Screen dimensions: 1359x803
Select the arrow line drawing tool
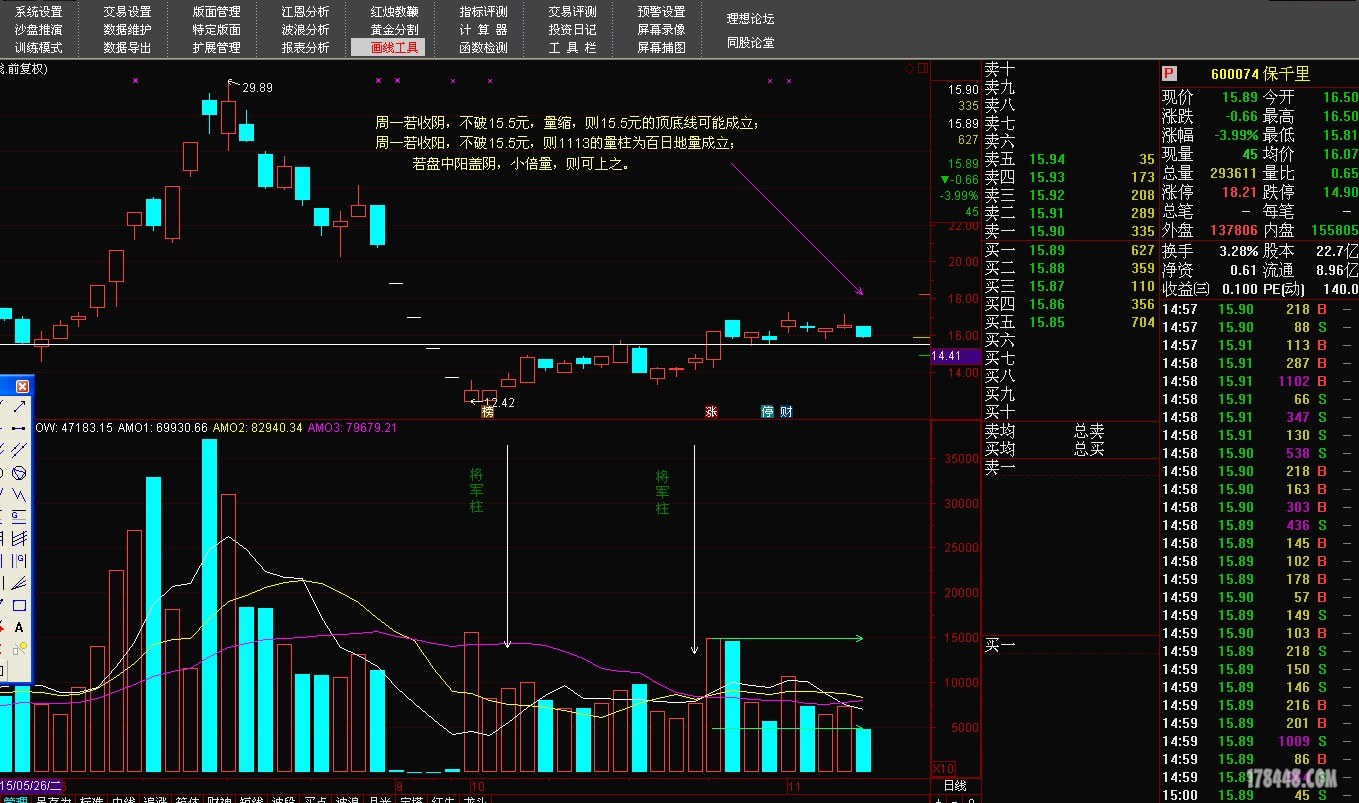tap(19, 406)
